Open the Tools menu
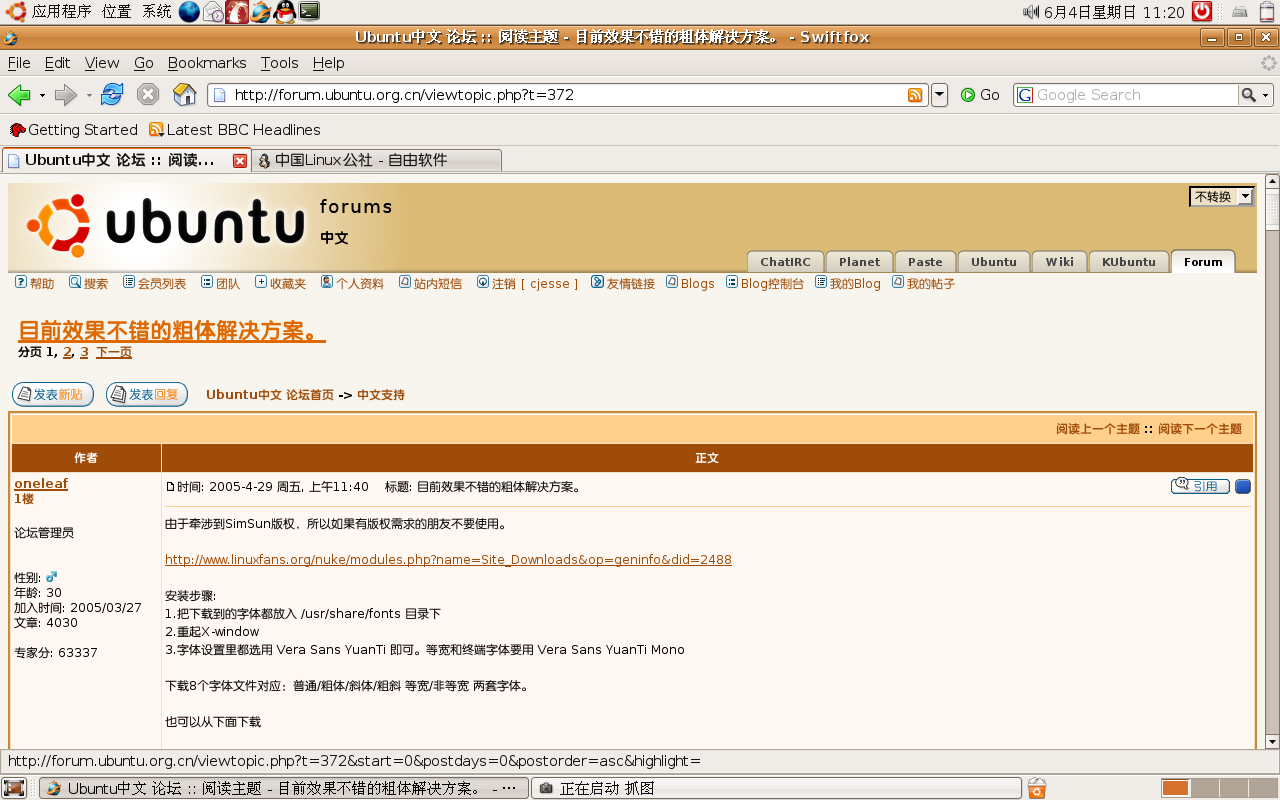The width and height of the screenshot is (1280, 800). point(280,62)
